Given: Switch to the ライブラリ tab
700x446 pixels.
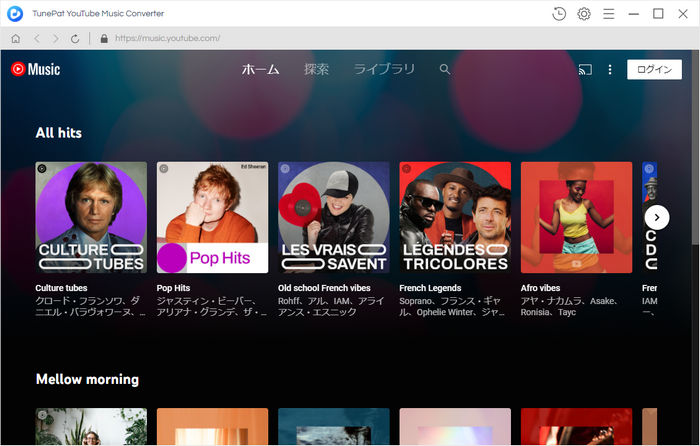Looking at the screenshot, I should [384, 69].
